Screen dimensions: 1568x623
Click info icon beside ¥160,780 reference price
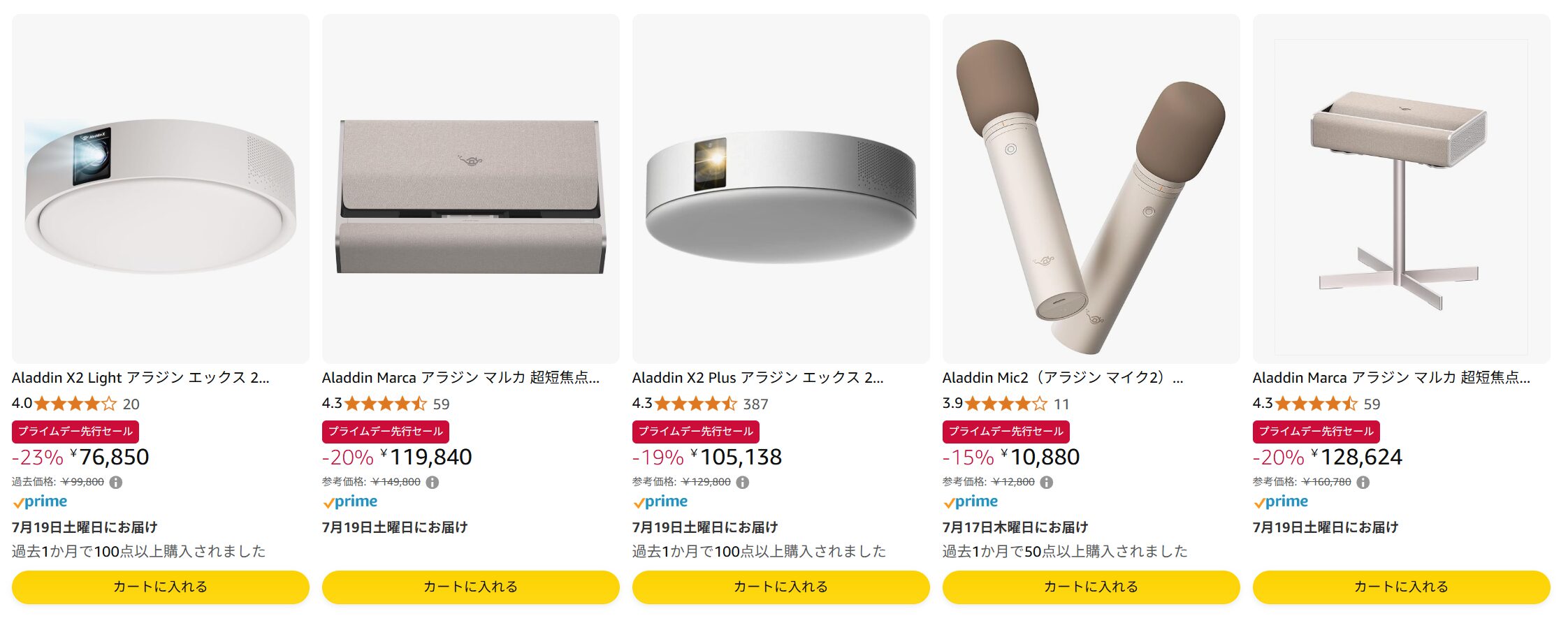click(1363, 482)
